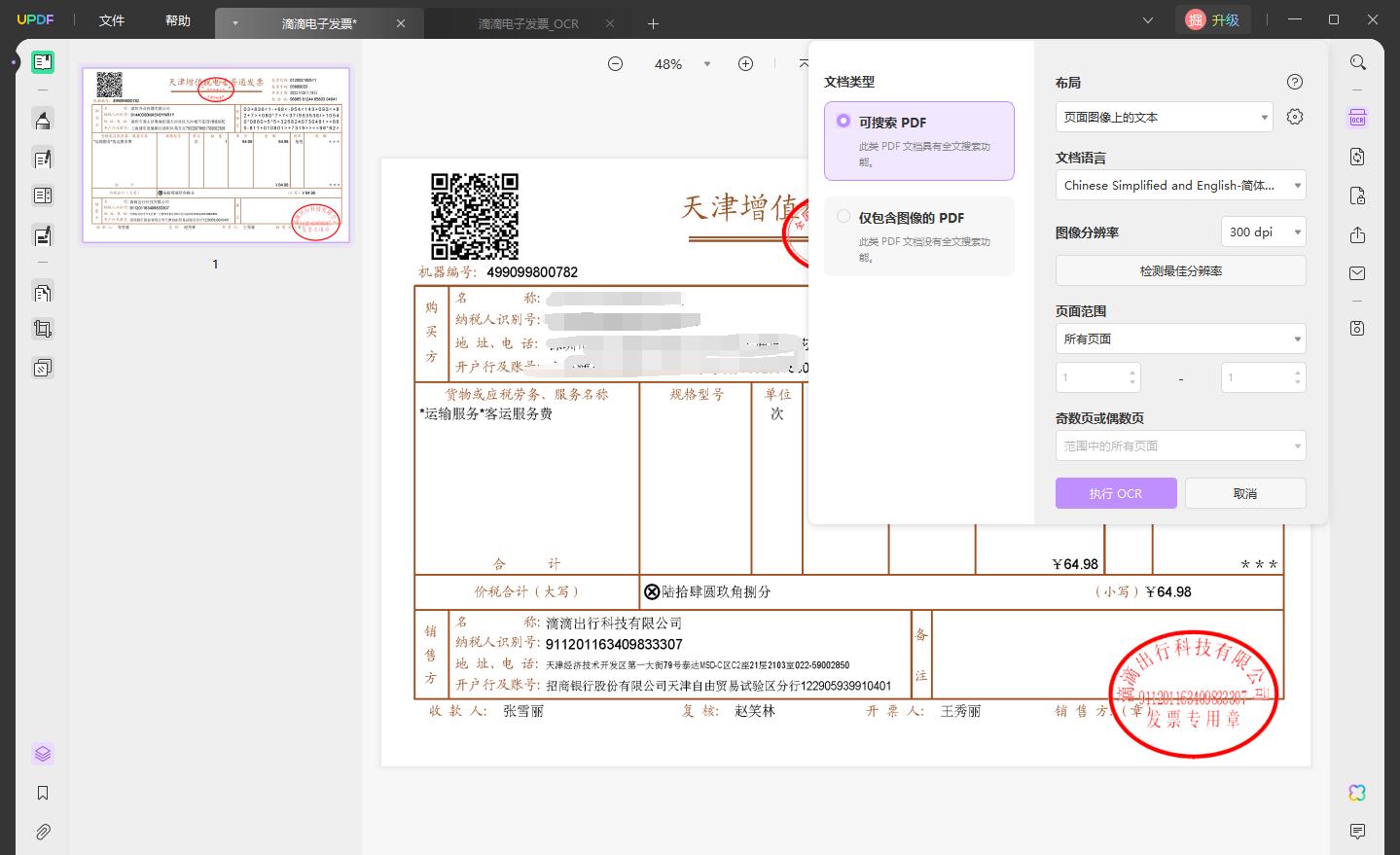Viewport: 1400px width, 855px height.
Task: Click the 检测最佳分辨率 button
Action: coord(1180,270)
